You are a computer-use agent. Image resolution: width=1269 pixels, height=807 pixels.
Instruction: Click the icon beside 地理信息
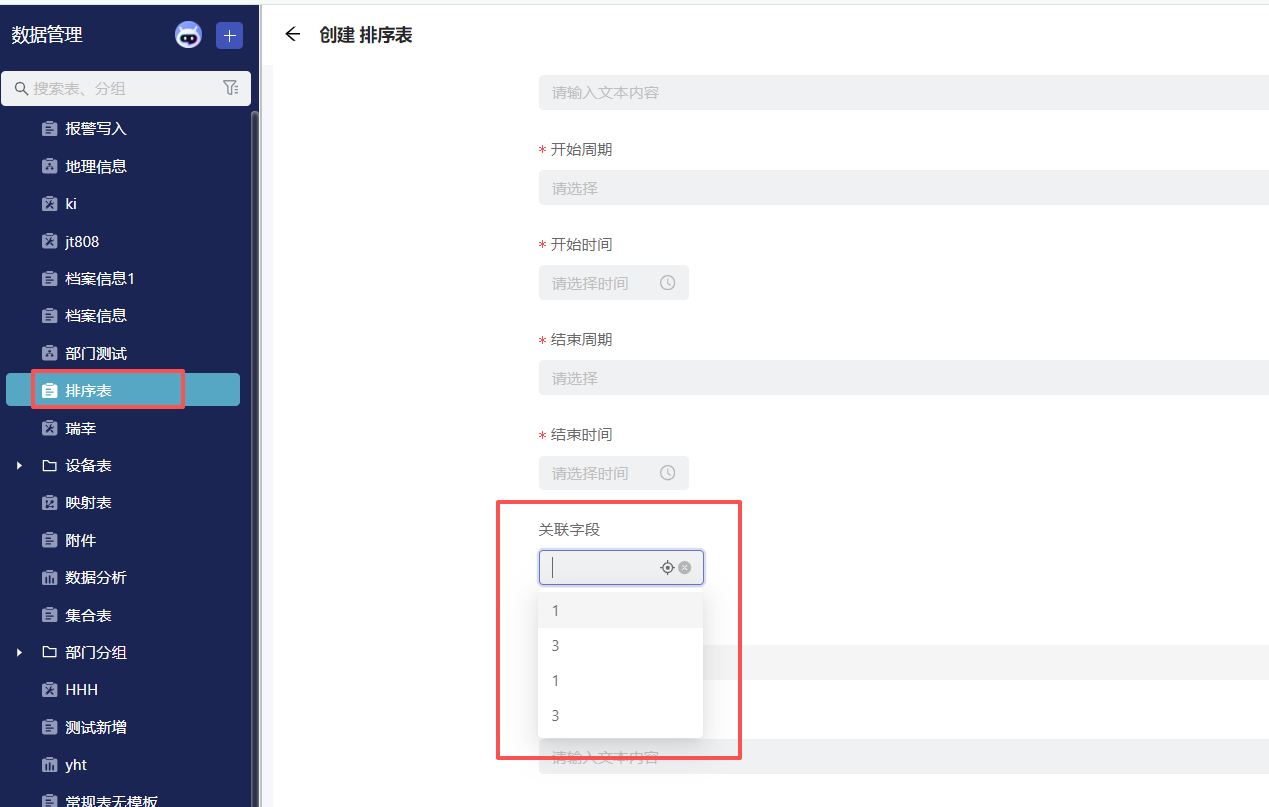(49, 166)
